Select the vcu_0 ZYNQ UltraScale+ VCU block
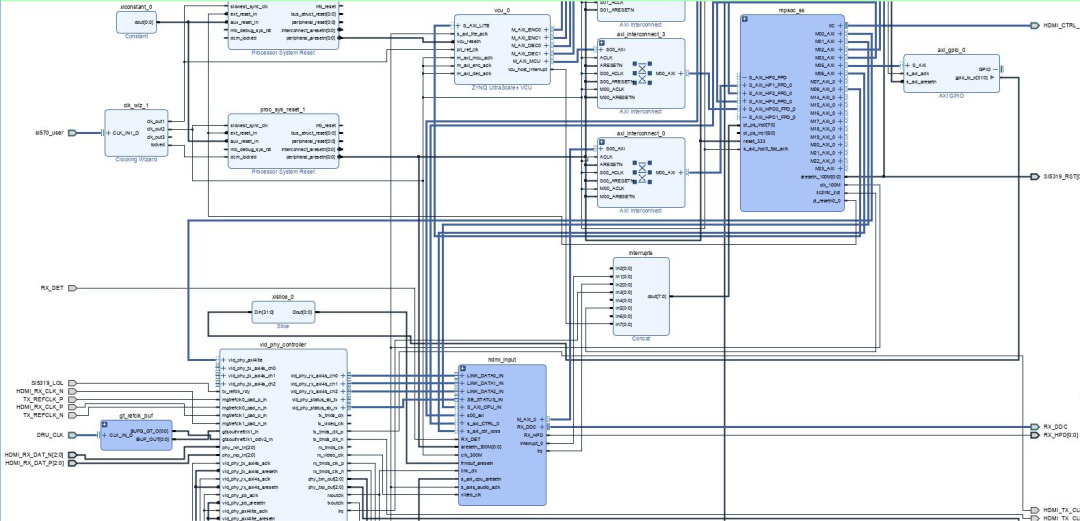The width and height of the screenshot is (1080, 521). [x=502, y=49]
